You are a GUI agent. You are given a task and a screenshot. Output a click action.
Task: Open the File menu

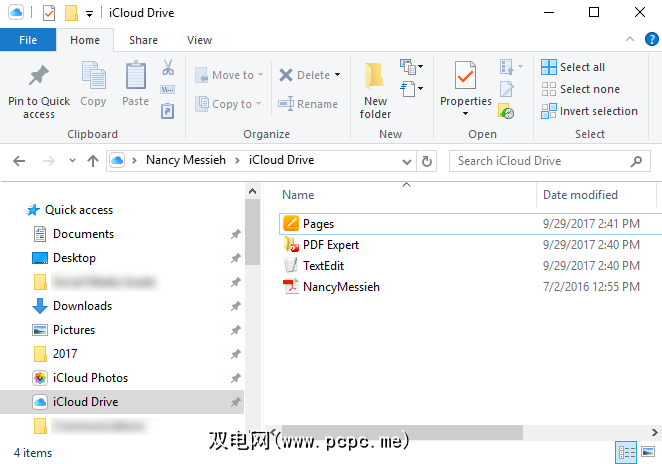coord(28,40)
